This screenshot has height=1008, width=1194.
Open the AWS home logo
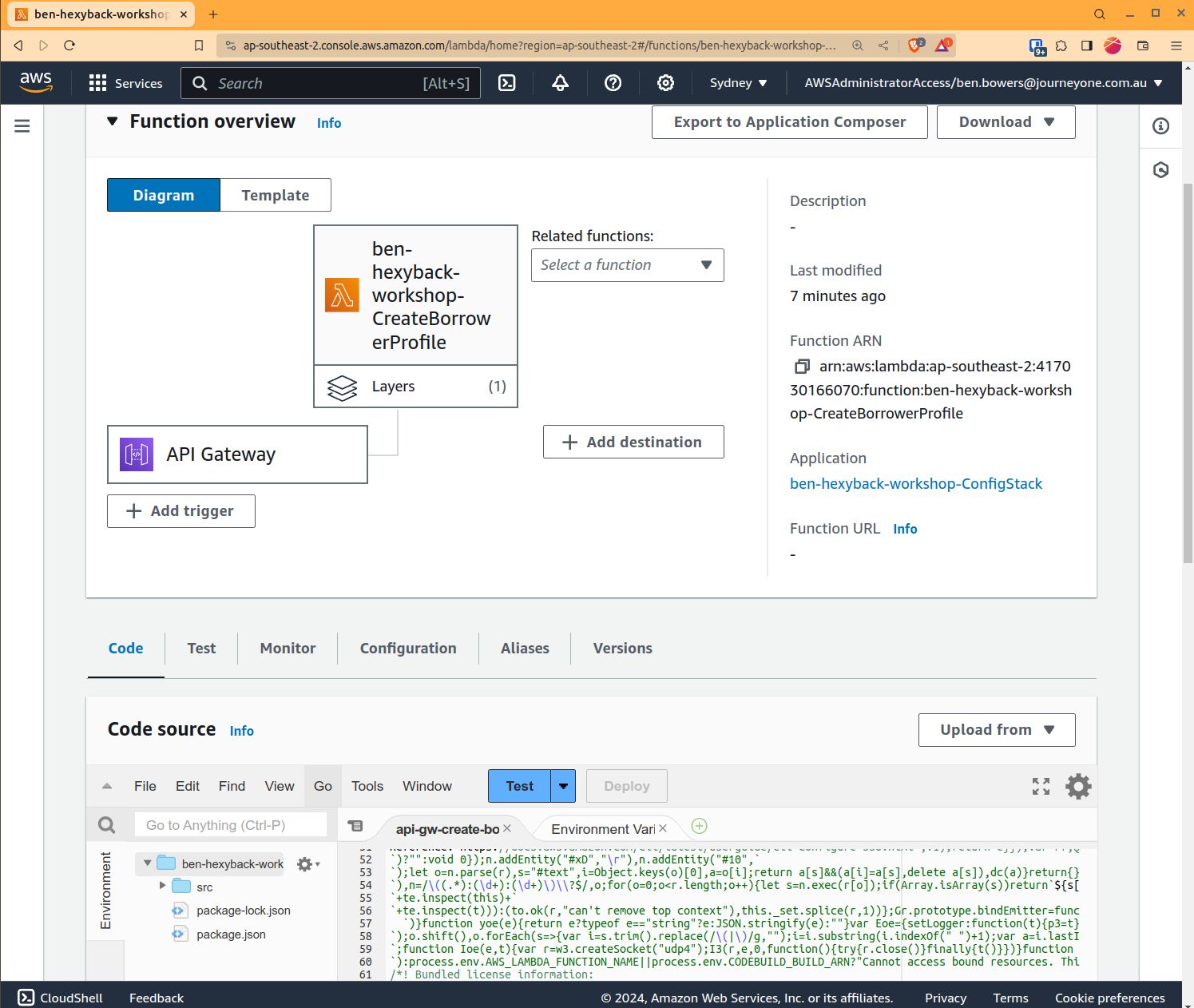[36, 82]
